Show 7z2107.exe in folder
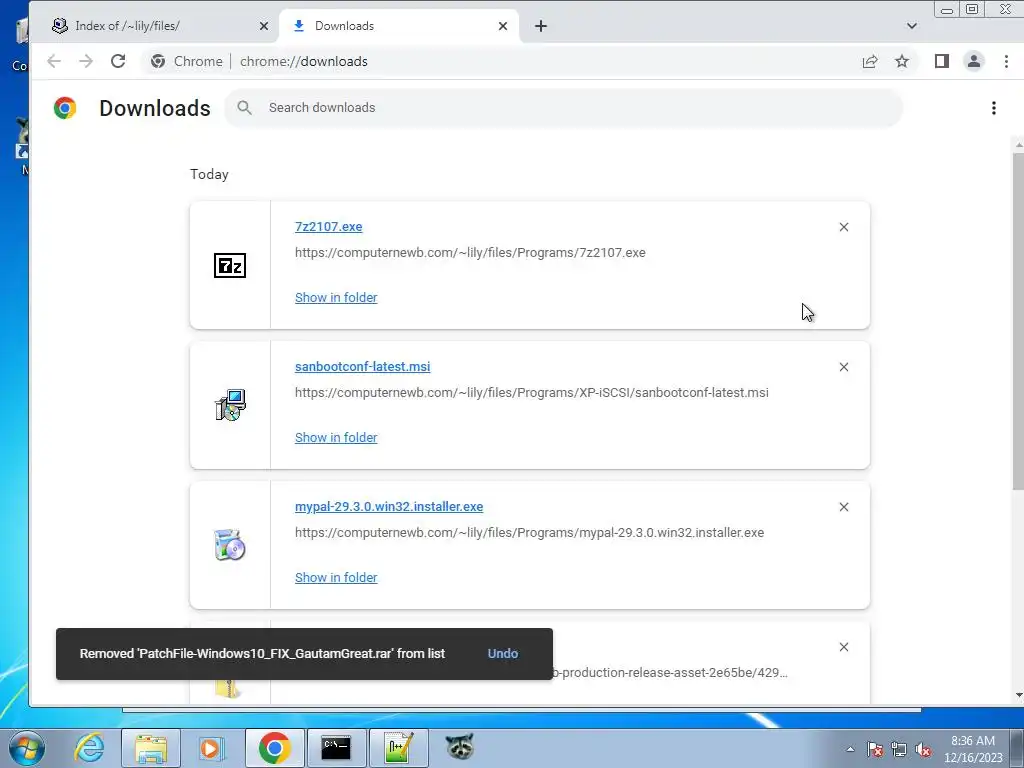The width and height of the screenshot is (1024, 768). [336, 297]
